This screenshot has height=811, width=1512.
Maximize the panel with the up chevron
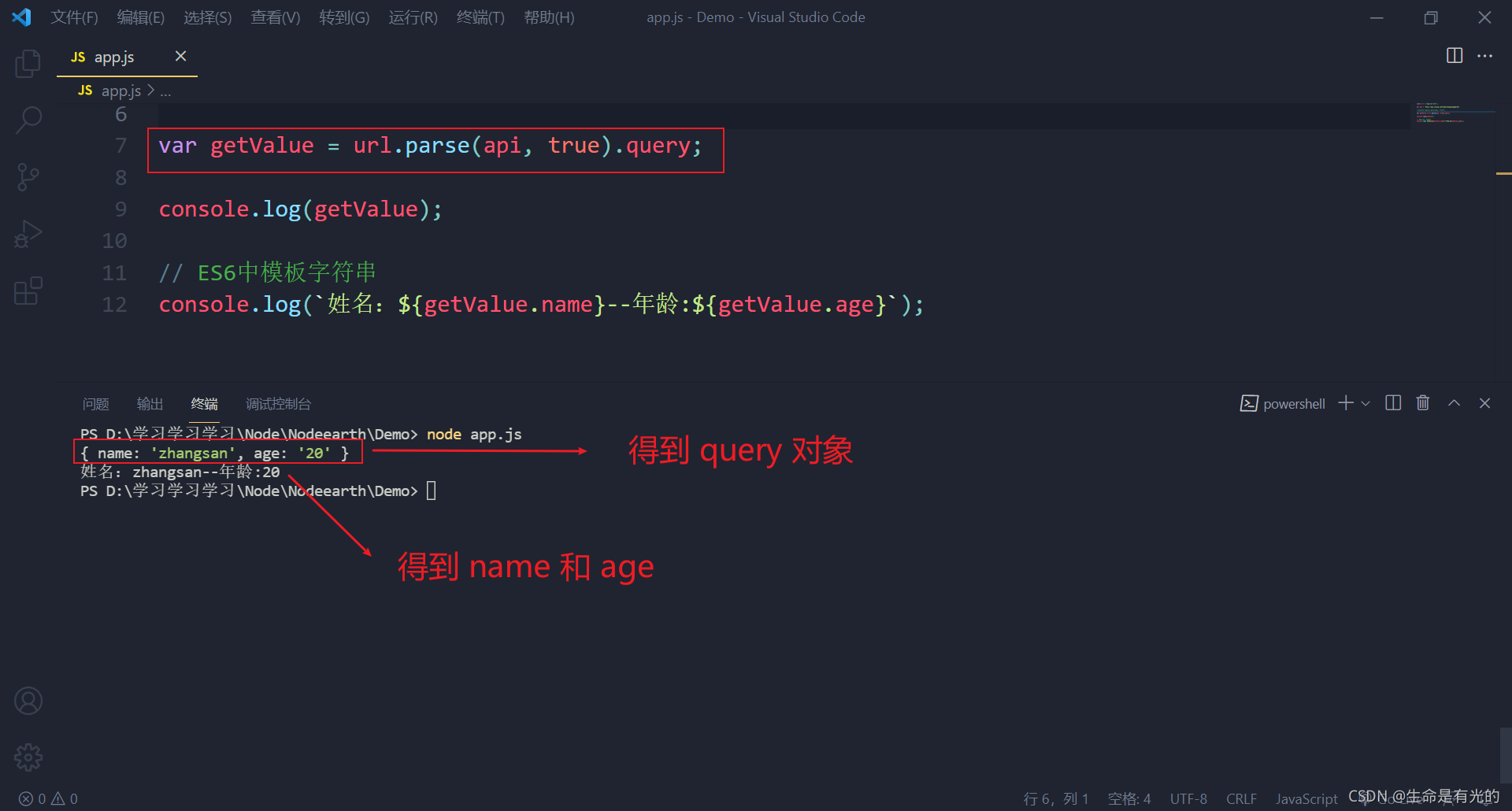tap(1454, 403)
